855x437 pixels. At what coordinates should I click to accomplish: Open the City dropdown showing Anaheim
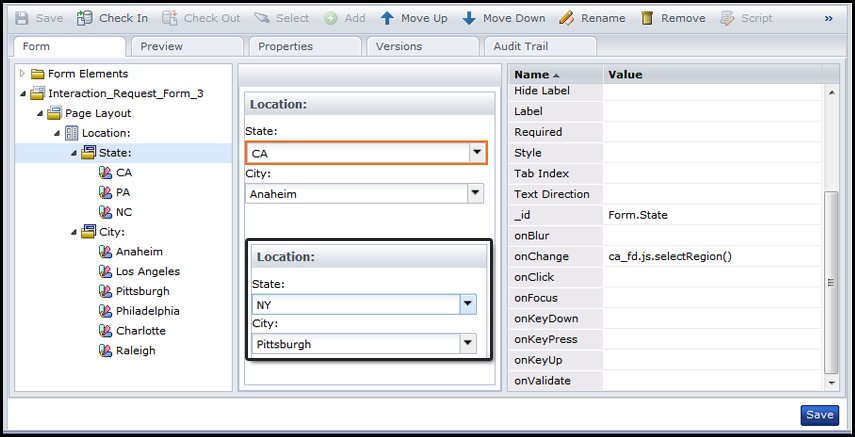476,194
